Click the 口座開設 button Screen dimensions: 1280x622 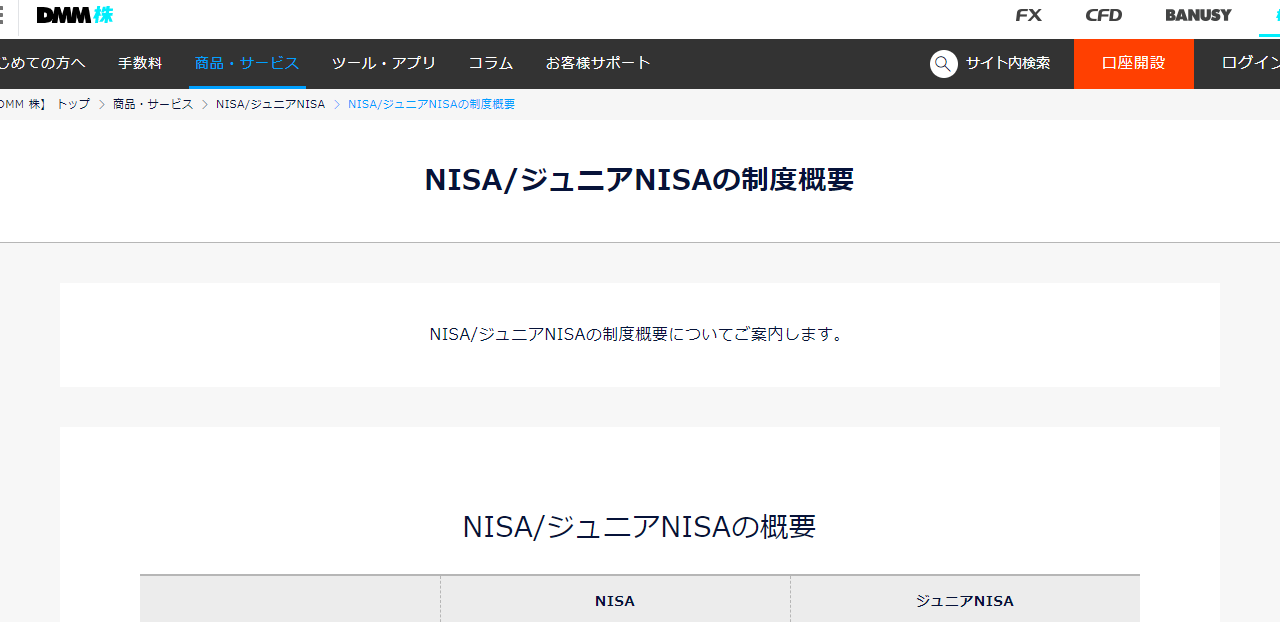[x=1133, y=63]
